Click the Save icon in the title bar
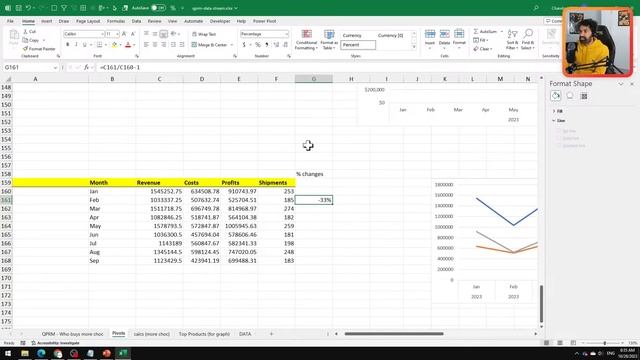The height and width of the screenshot is (360, 640). pos(18,8)
